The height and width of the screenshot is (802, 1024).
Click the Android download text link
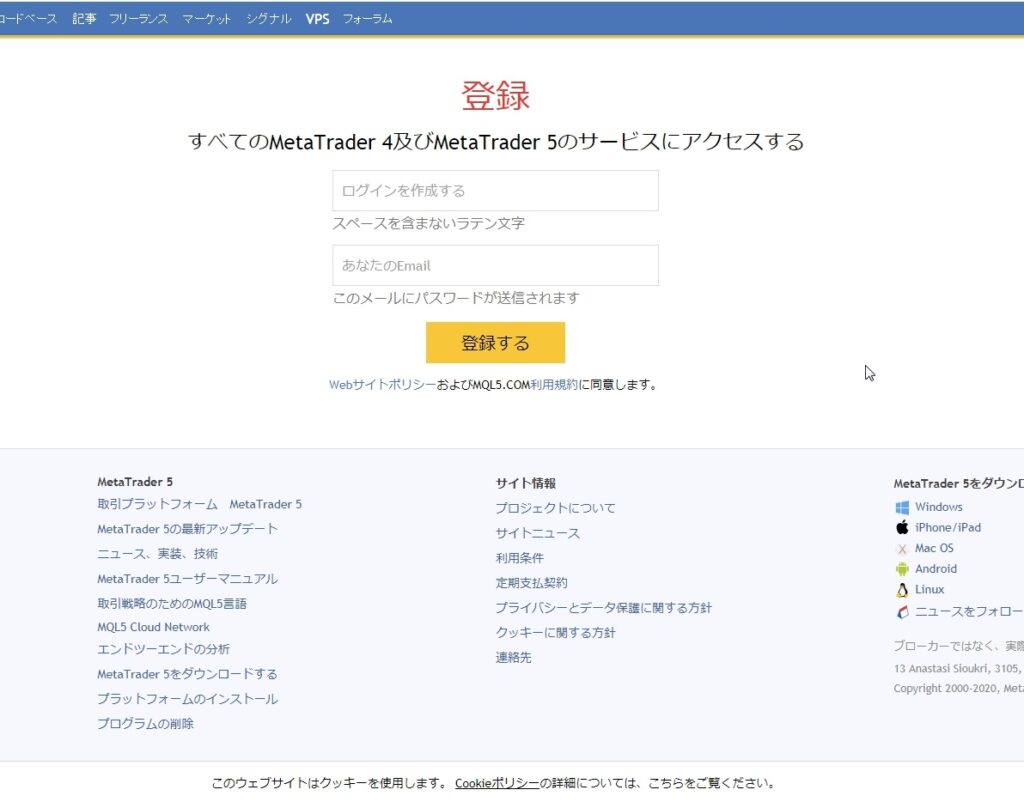[936, 569]
